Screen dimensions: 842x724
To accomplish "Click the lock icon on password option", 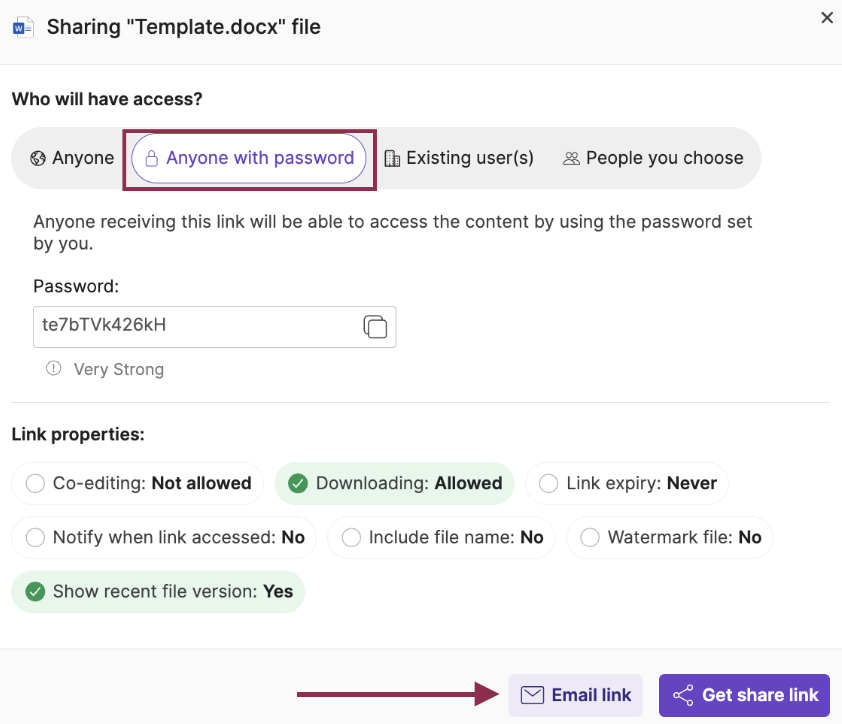I will 152,158.
